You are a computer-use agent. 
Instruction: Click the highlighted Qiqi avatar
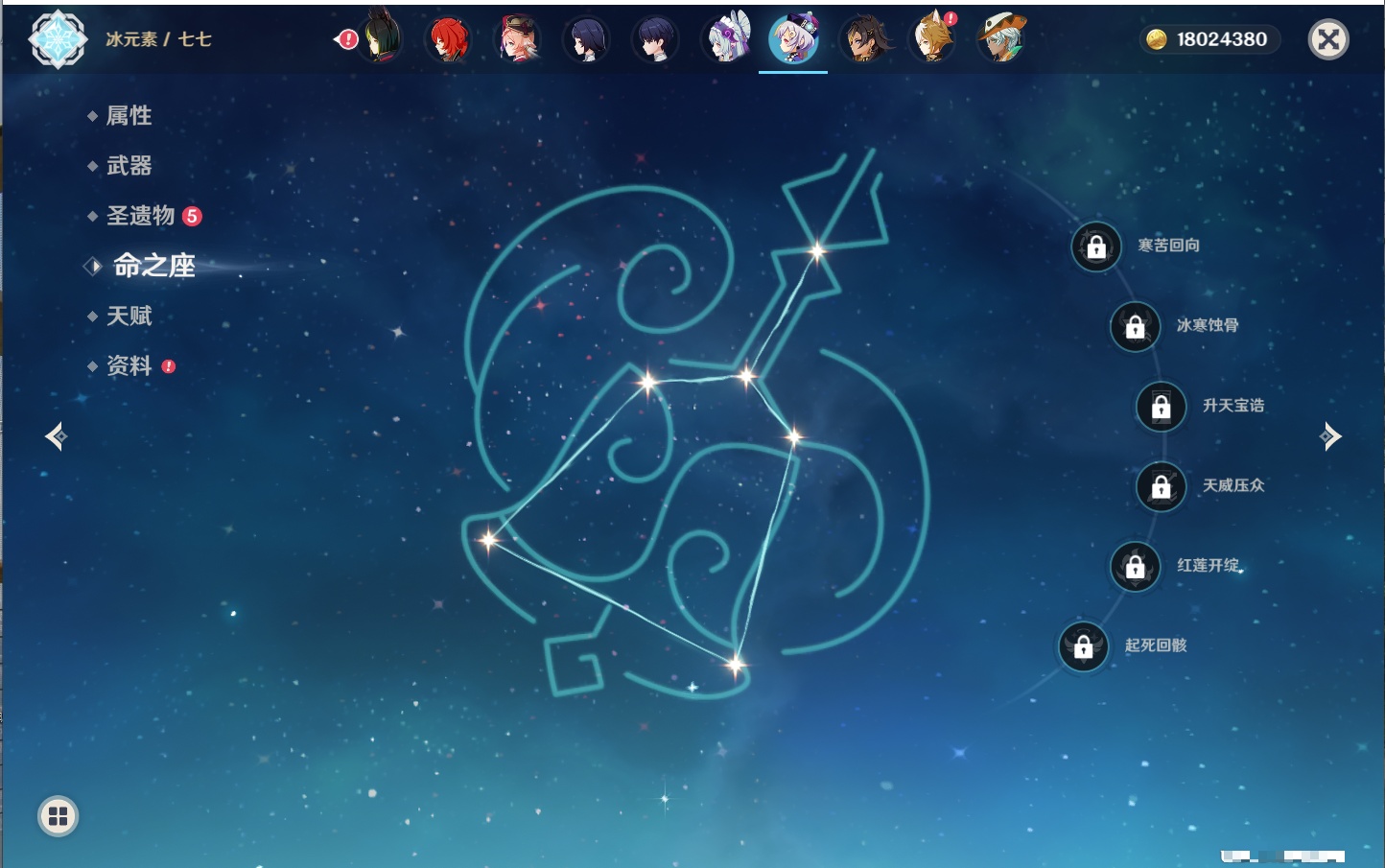click(x=794, y=39)
